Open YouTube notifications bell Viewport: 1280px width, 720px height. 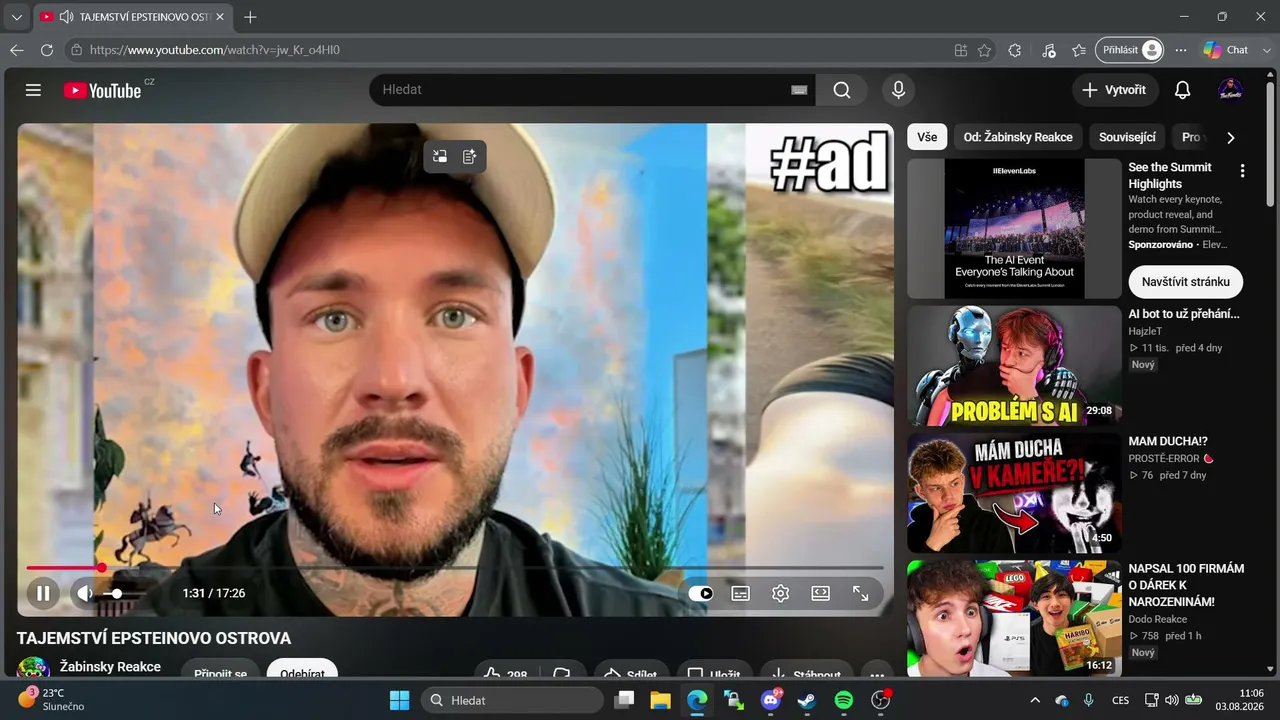tap(1182, 90)
